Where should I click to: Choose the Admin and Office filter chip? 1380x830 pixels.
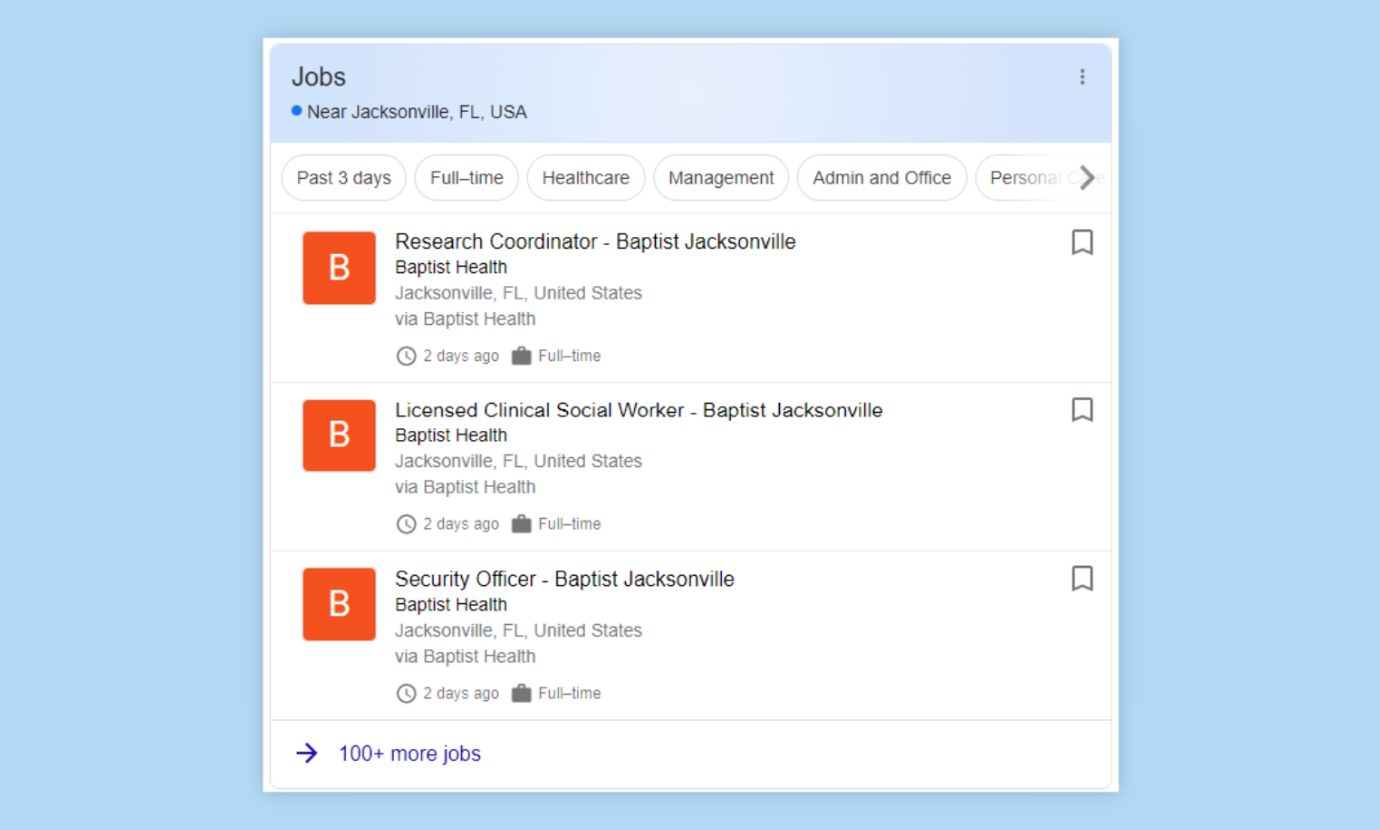(882, 178)
